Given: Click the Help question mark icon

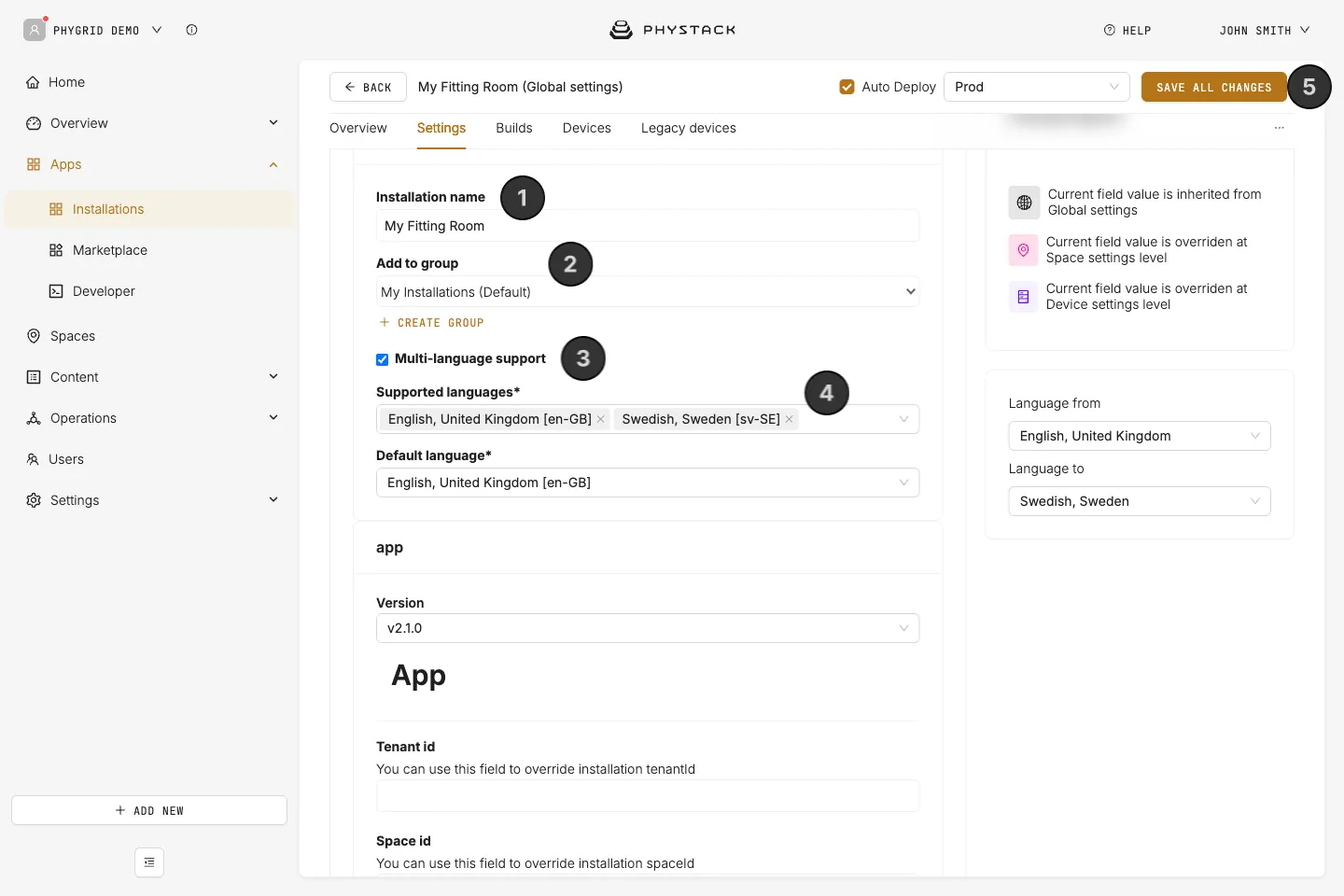Looking at the screenshot, I should pyautogui.click(x=1110, y=30).
